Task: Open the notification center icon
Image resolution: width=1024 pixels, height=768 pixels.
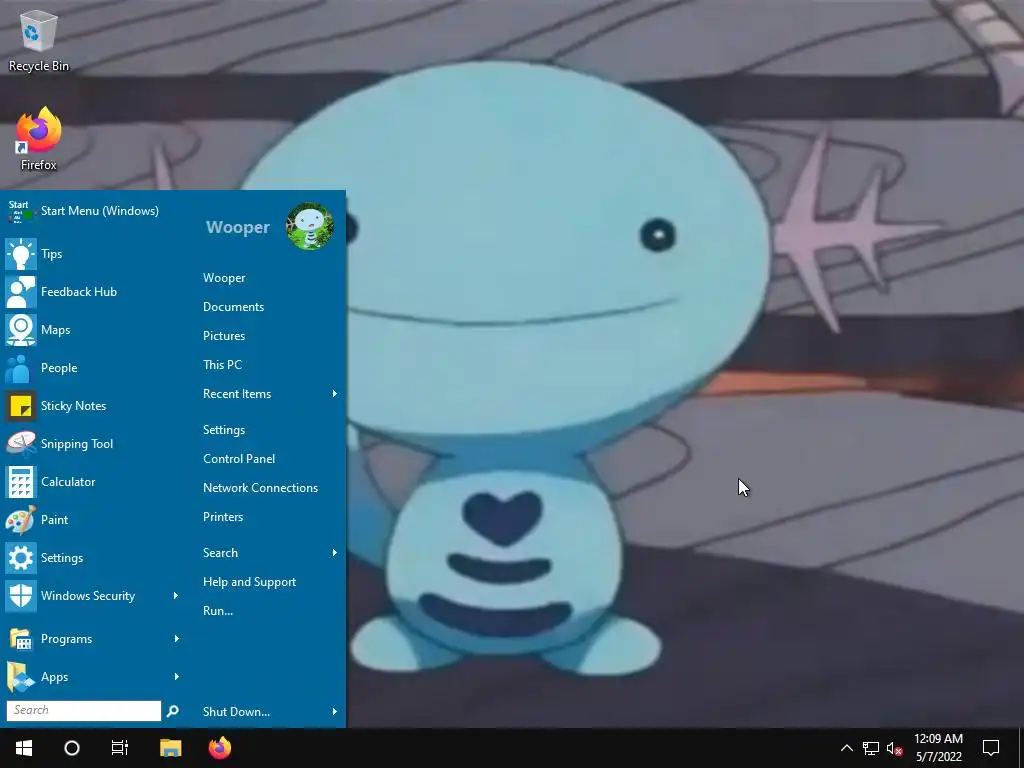Action: tap(991, 748)
